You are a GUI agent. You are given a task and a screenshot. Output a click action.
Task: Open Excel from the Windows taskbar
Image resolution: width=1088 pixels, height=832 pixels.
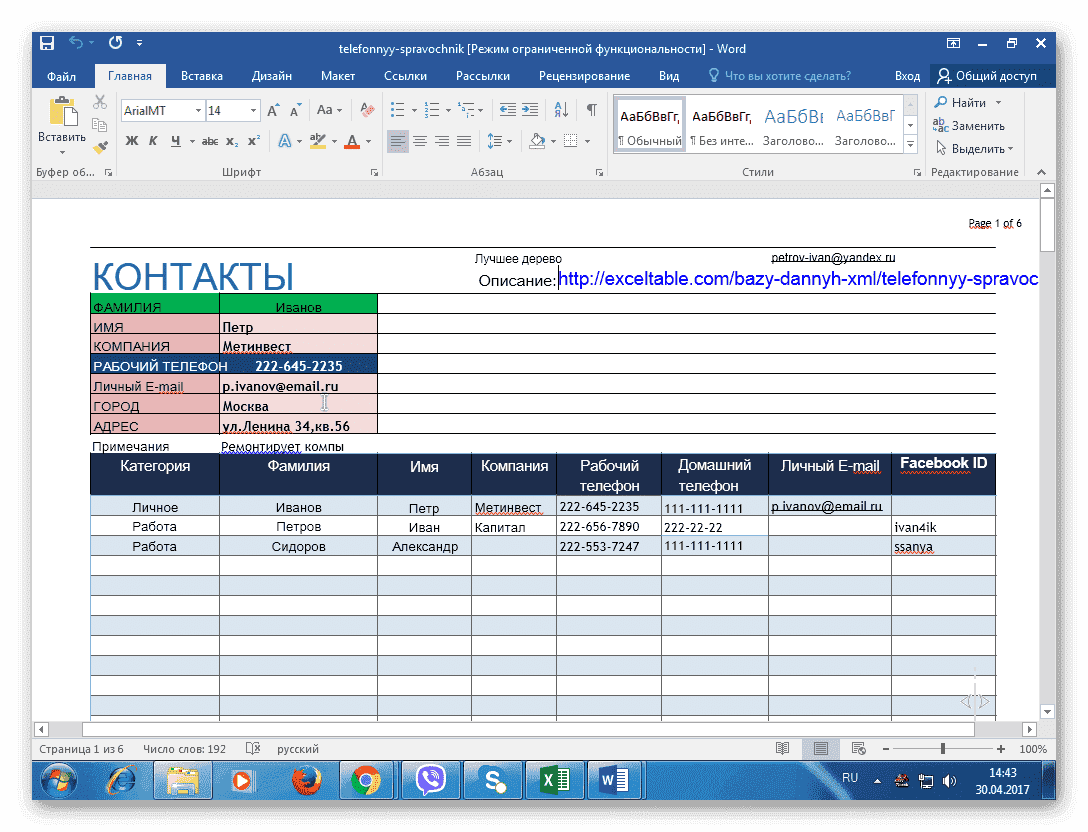[553, 779]
